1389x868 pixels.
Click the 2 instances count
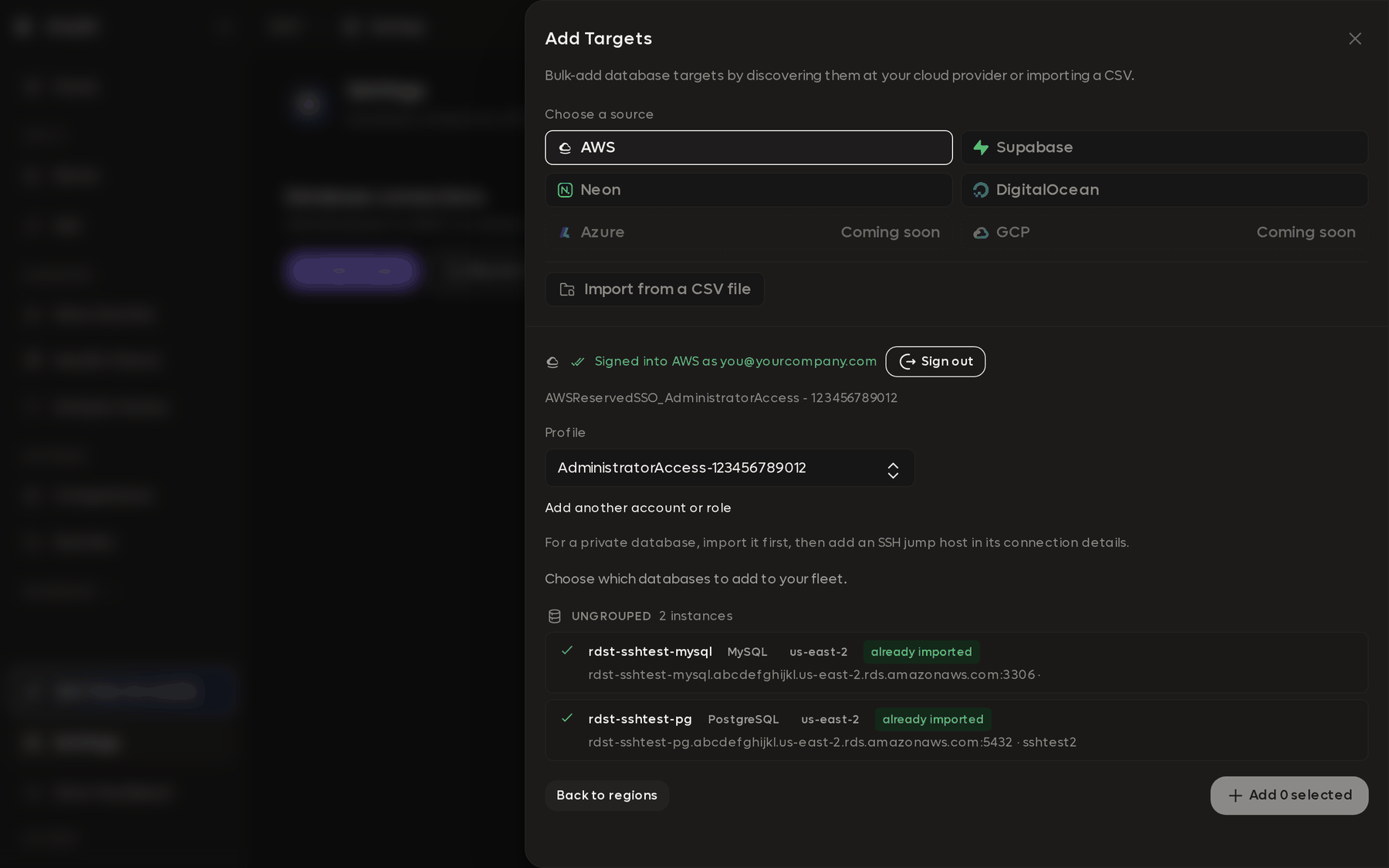(696, 616)
